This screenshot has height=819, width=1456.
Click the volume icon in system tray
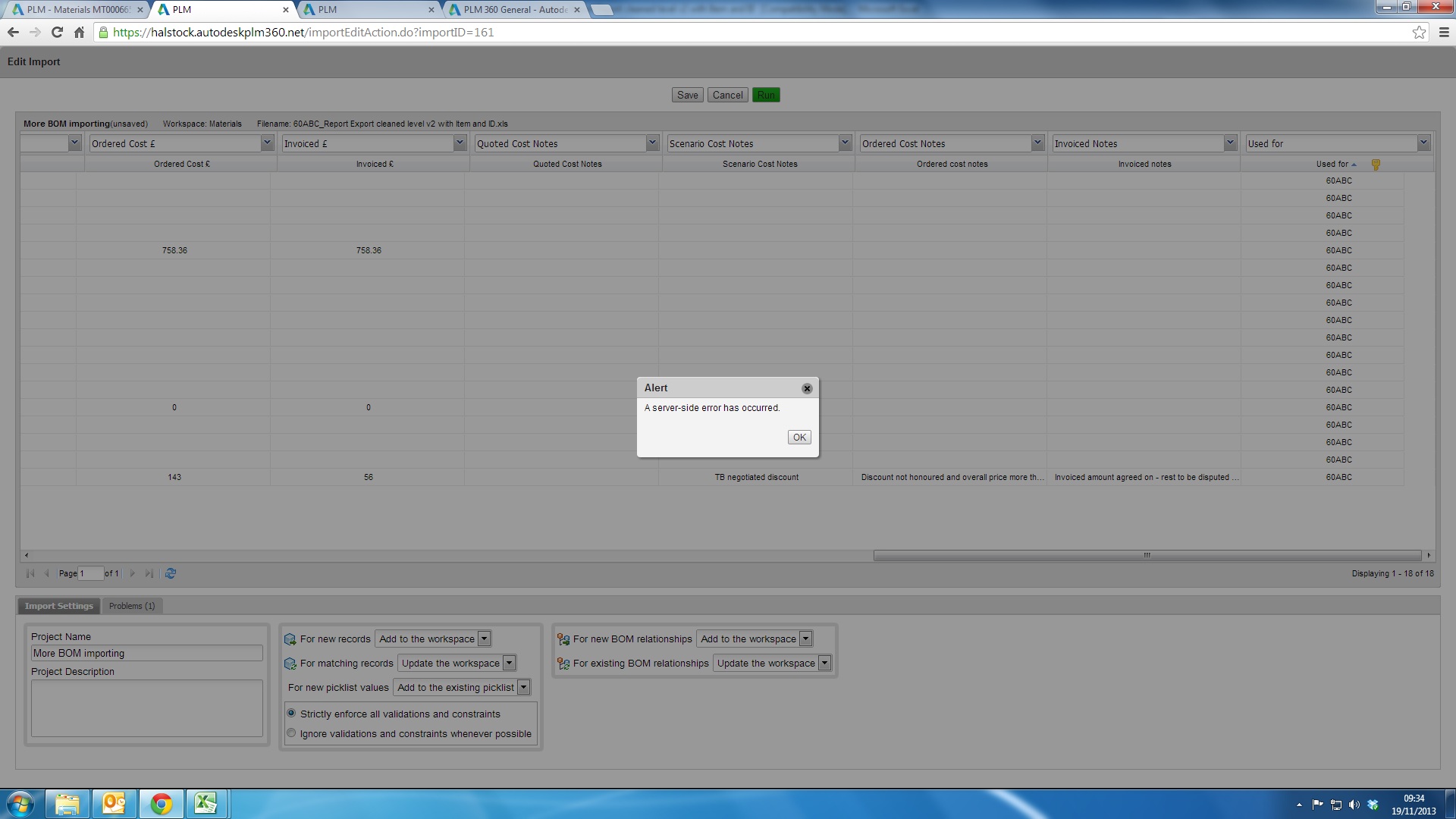[x=1354, y=805]
